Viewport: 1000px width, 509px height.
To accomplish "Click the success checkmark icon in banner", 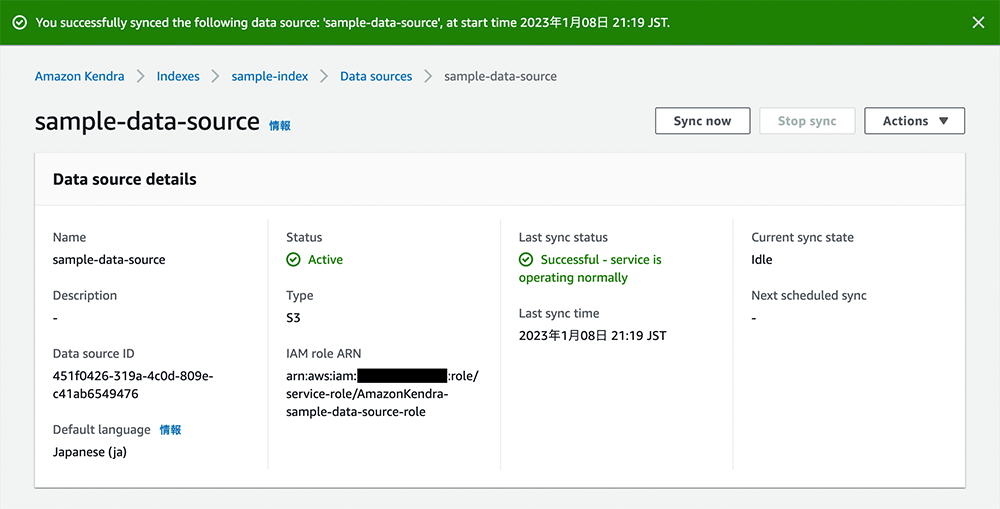I will 20,23.
